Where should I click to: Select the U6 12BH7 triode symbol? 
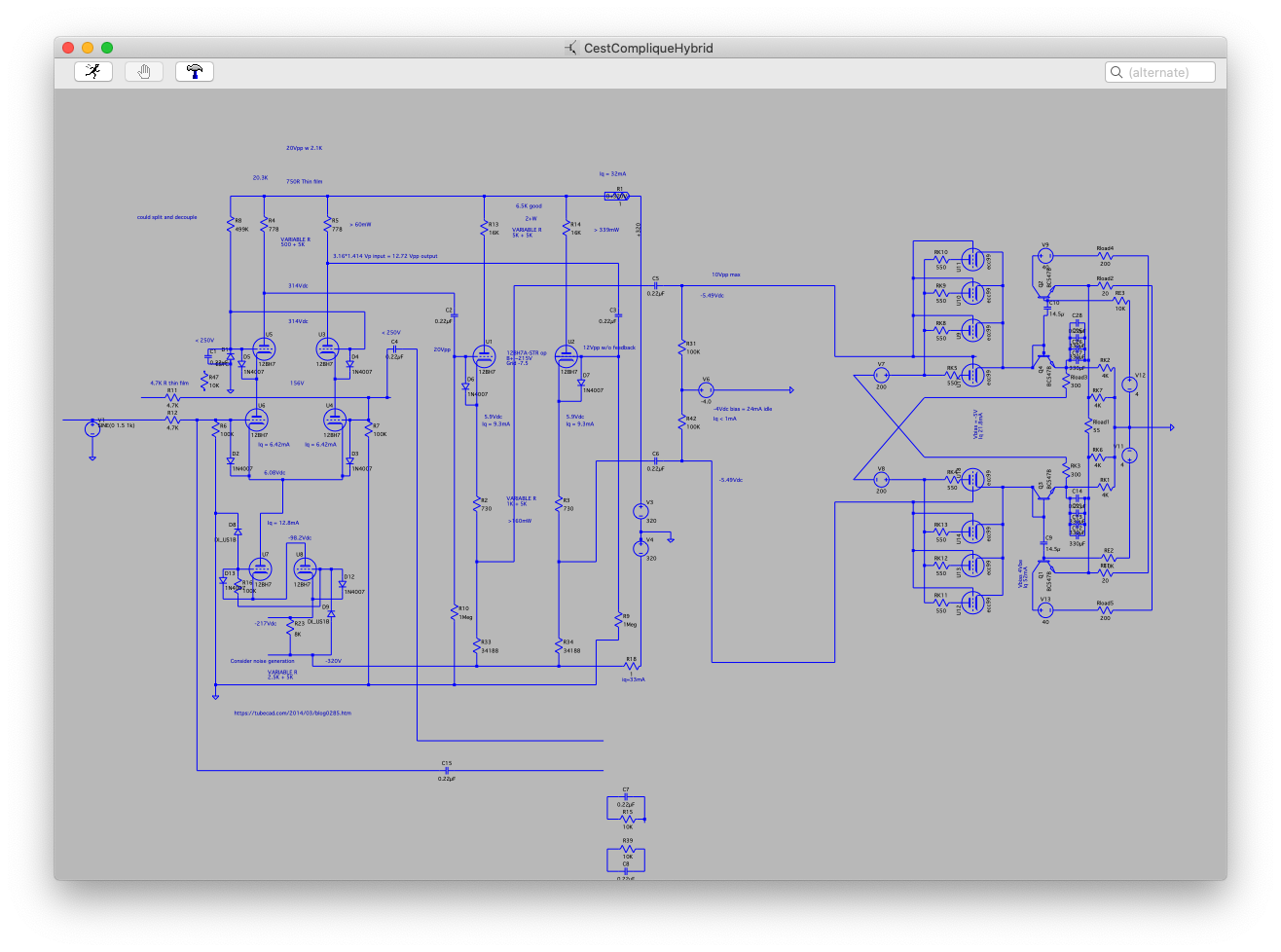pyautogui.click(x=256, y=420)
